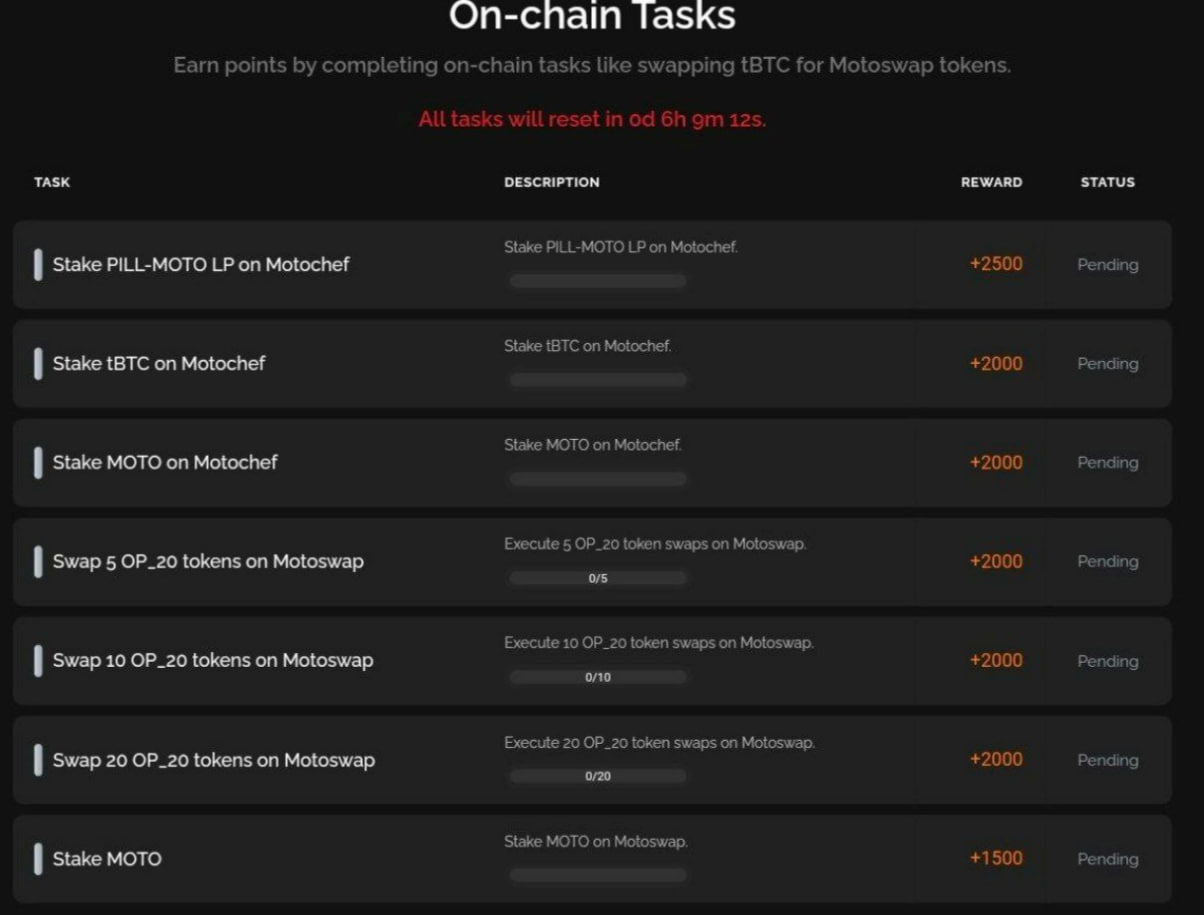This screenshot has width=1204, height=915.
Task: Select Swap 20 OP_20 tokens task title
Action: pyautogui.click(x=214, y=760)
